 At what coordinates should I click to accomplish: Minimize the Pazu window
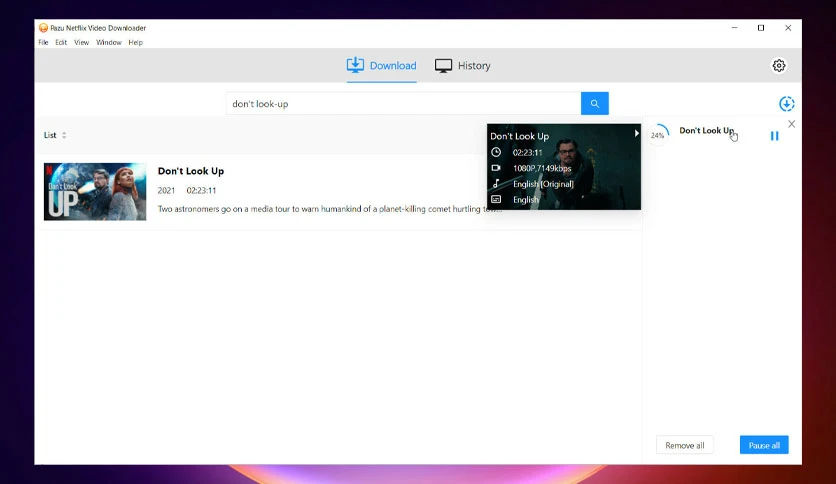coord(734,28)
